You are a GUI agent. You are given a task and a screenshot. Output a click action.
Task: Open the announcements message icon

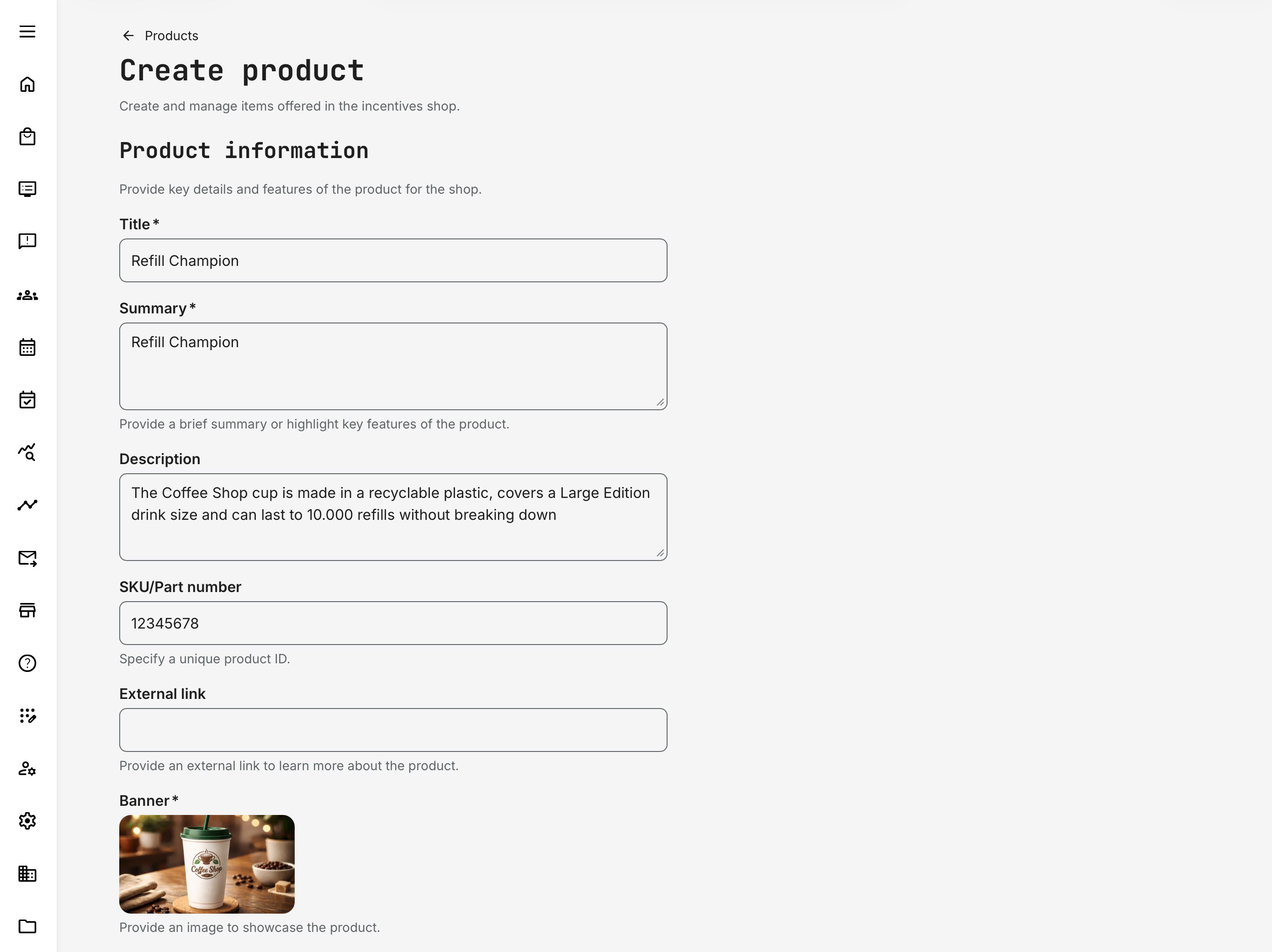(x=27, y=241)
